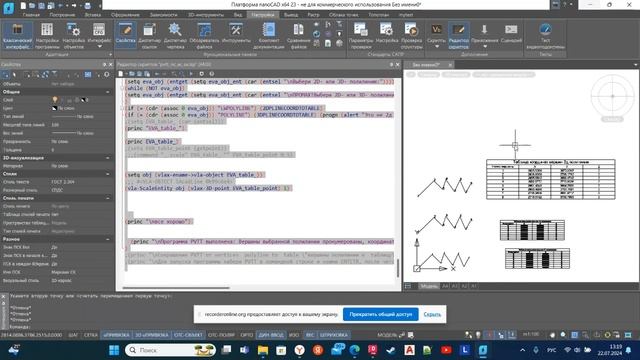This screenshot has height=360, width=640.
Task: Expand the Скрипты dropdown in ribbon
Action: 436,47
